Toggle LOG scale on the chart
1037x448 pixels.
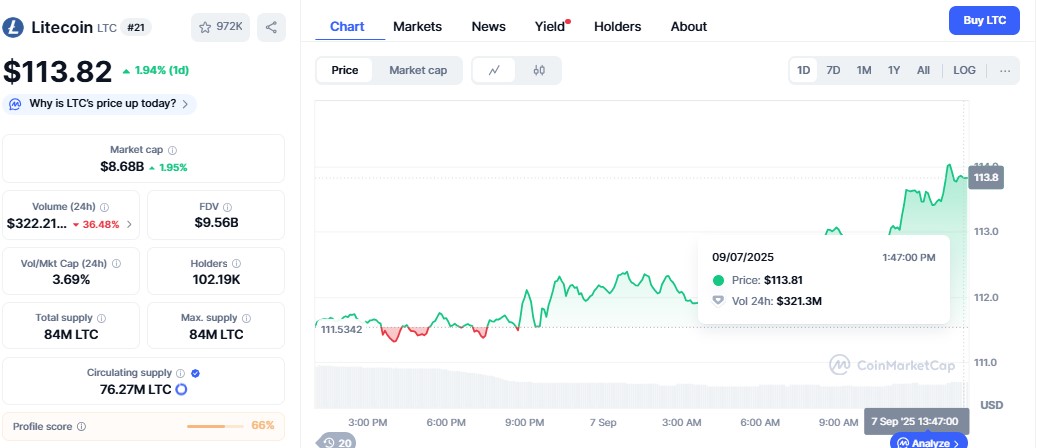(964, 70)
